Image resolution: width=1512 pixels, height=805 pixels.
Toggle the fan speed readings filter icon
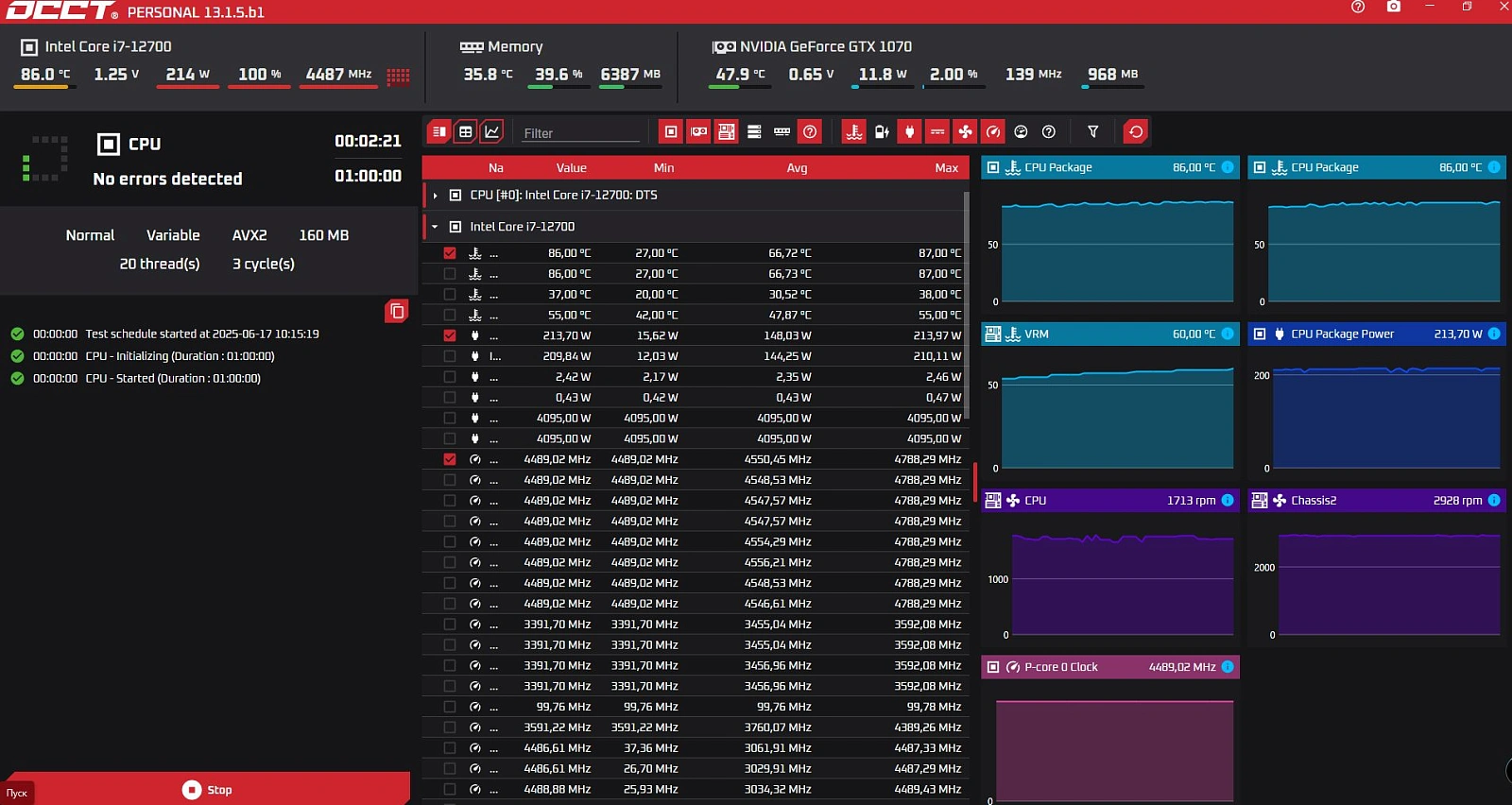[x=965, y=132]
